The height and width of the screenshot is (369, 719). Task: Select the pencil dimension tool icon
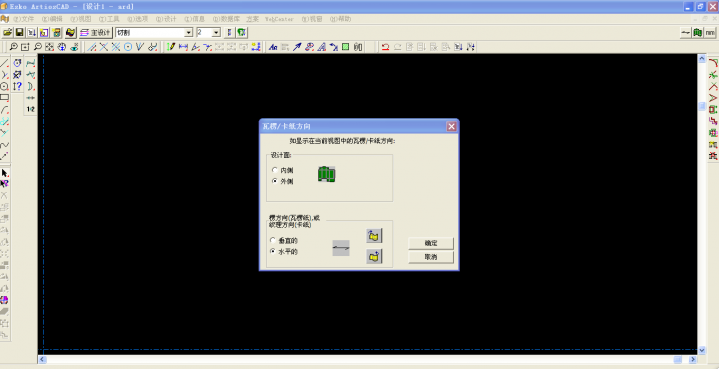point(171,47)
